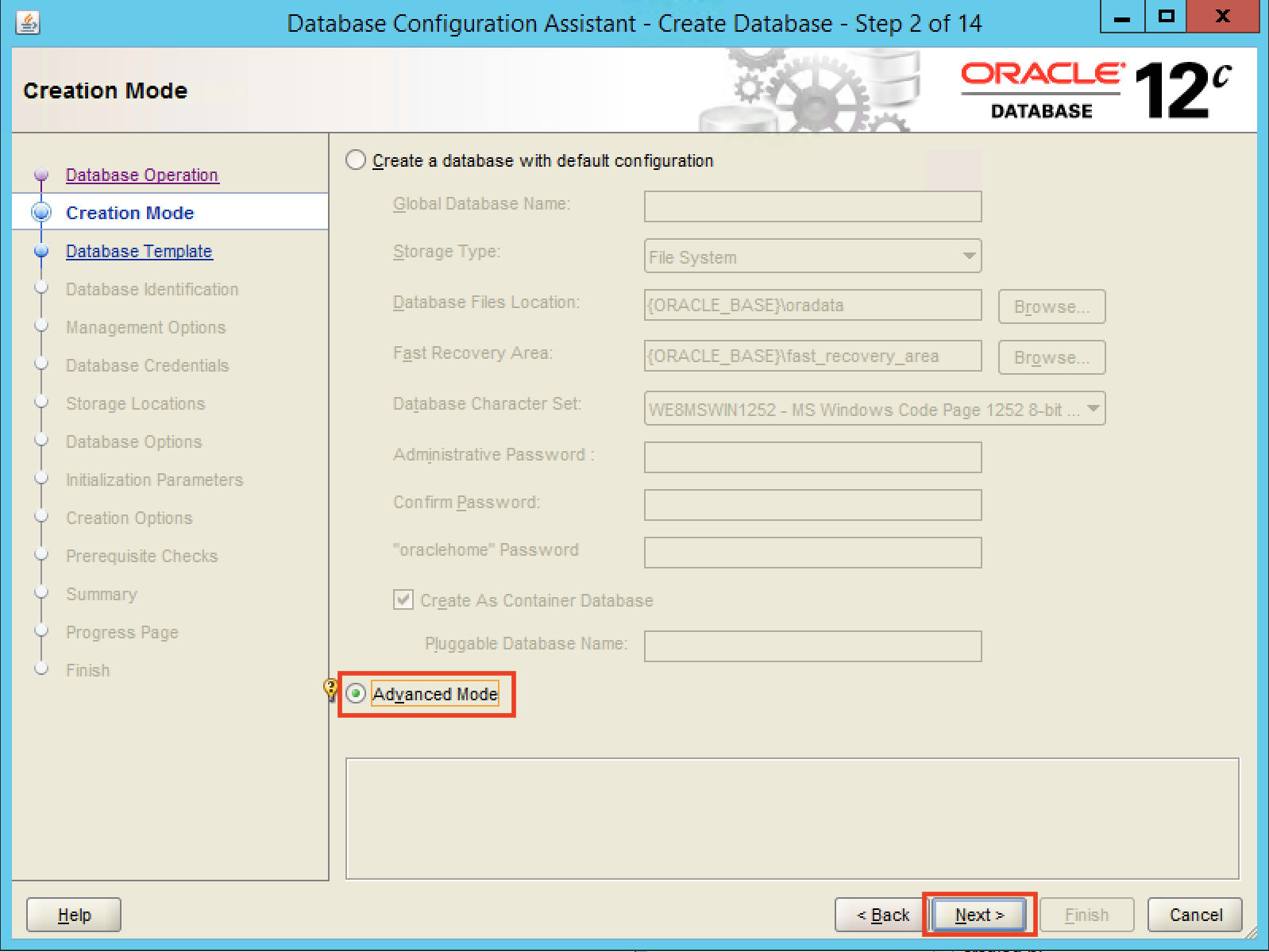
Task: Open the Storage Type dropdown
Action: (x=812, y=256)
